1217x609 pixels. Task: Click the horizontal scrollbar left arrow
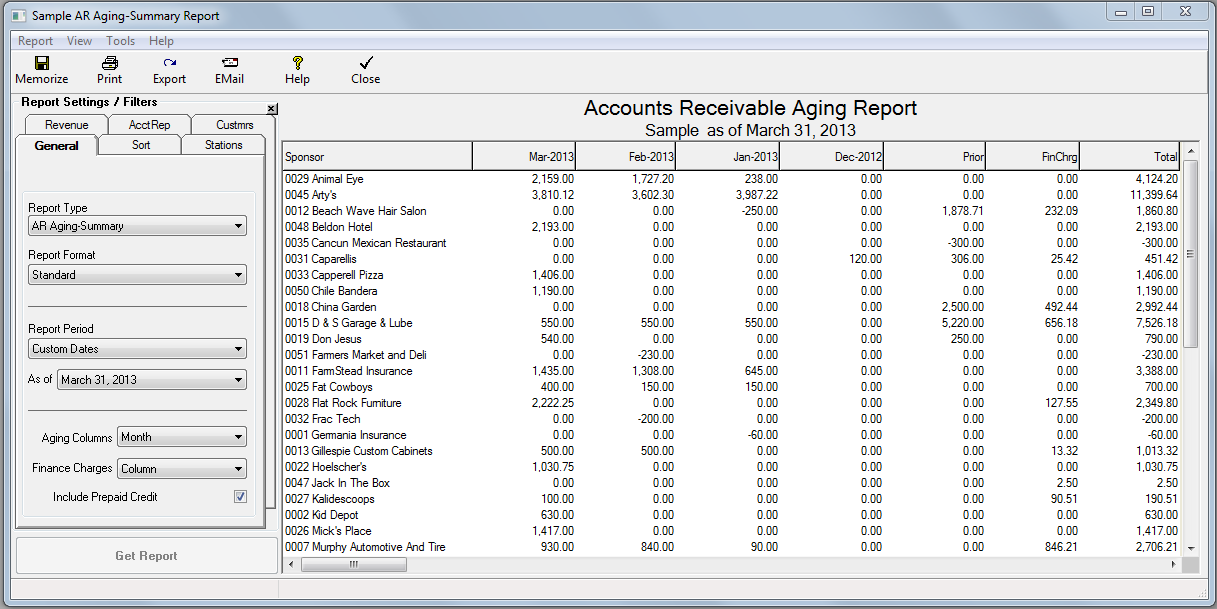pos(291,564)
